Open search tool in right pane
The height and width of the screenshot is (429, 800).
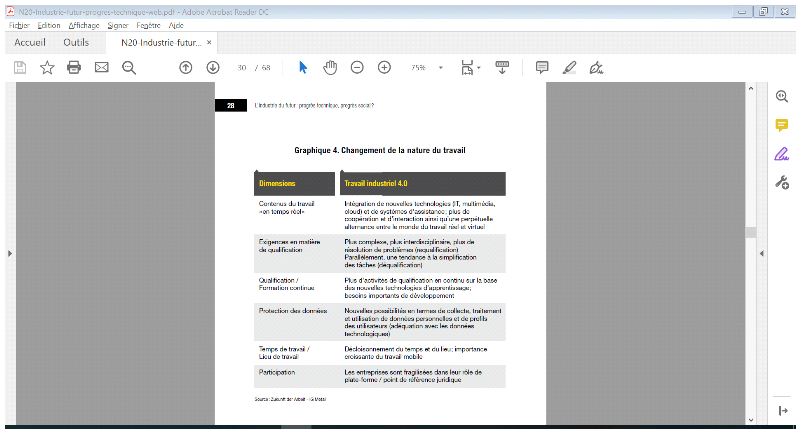[782, 96]
